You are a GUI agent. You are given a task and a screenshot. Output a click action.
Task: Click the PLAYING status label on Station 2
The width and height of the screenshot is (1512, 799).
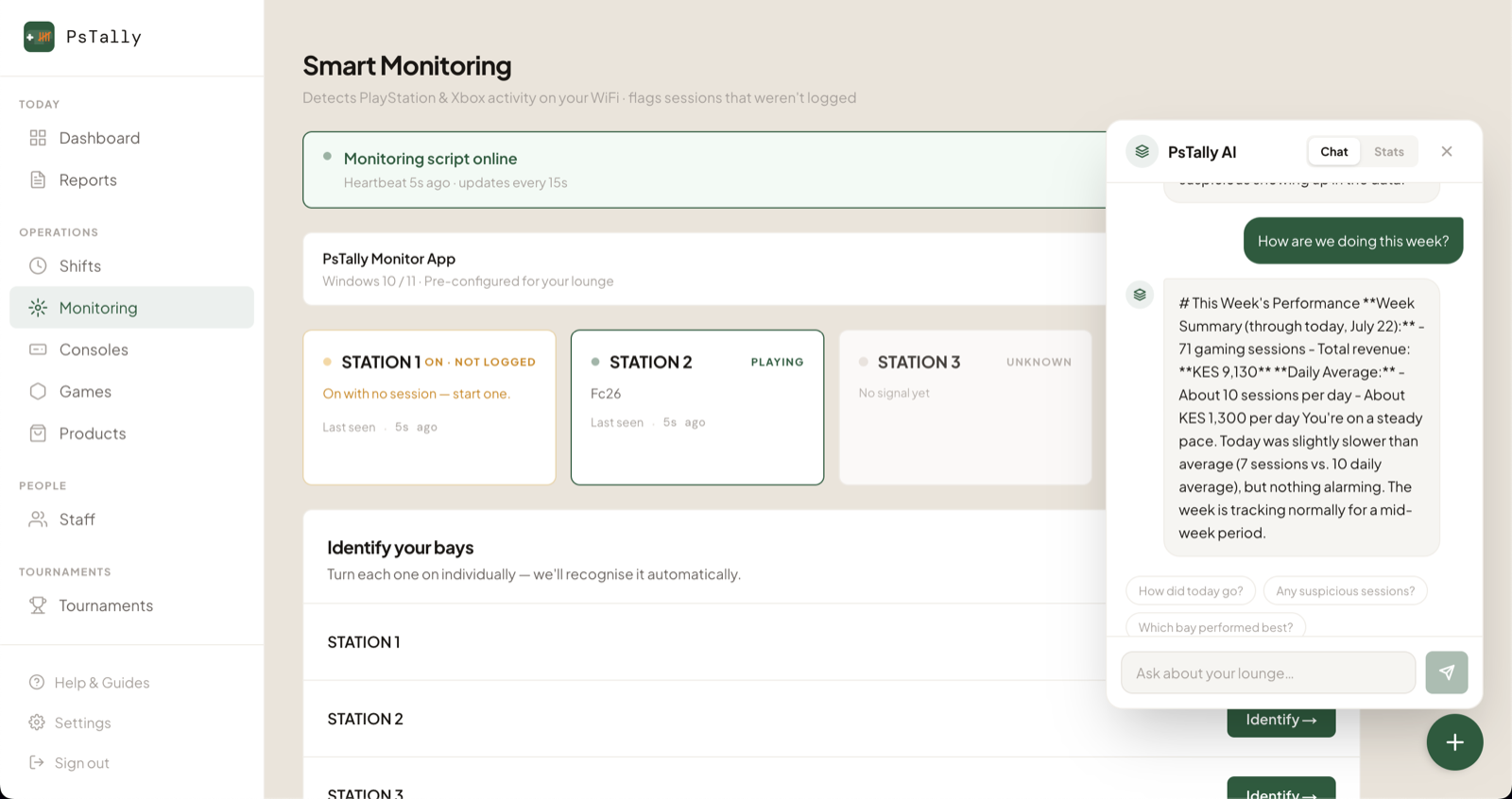click(777, 362)
